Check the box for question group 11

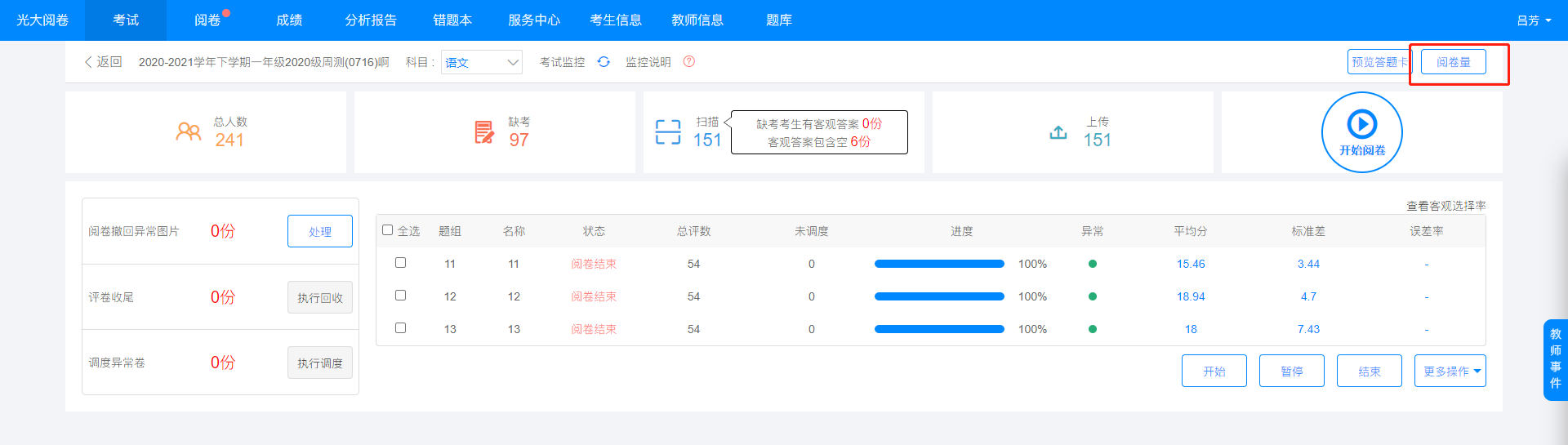point(400,263)
